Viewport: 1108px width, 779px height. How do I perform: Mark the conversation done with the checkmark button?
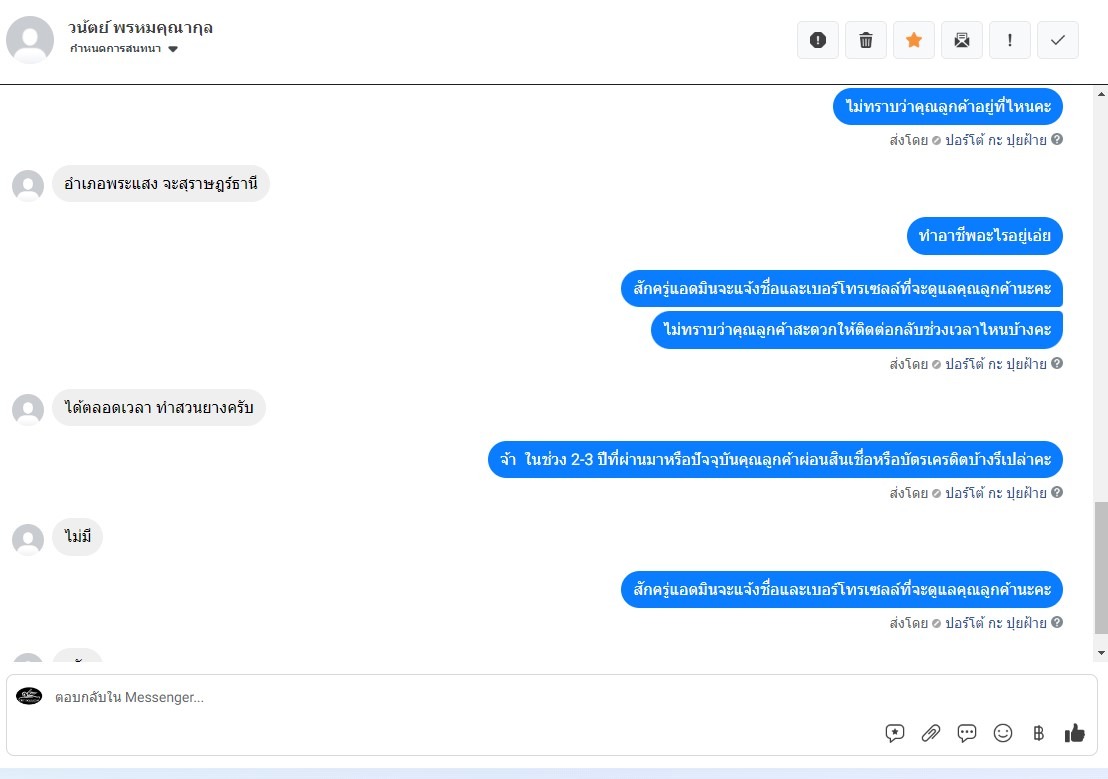(x=1058, y=40)
